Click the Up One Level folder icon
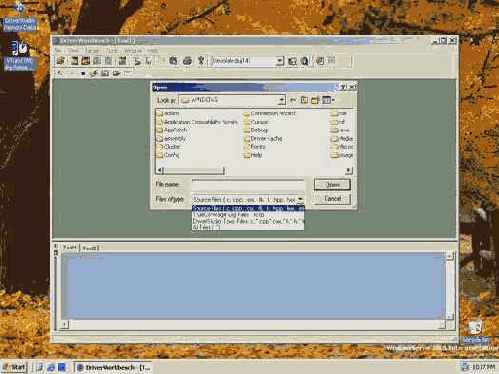The width and height of the screenshot is (499, 374). click(x=304, y=100)
